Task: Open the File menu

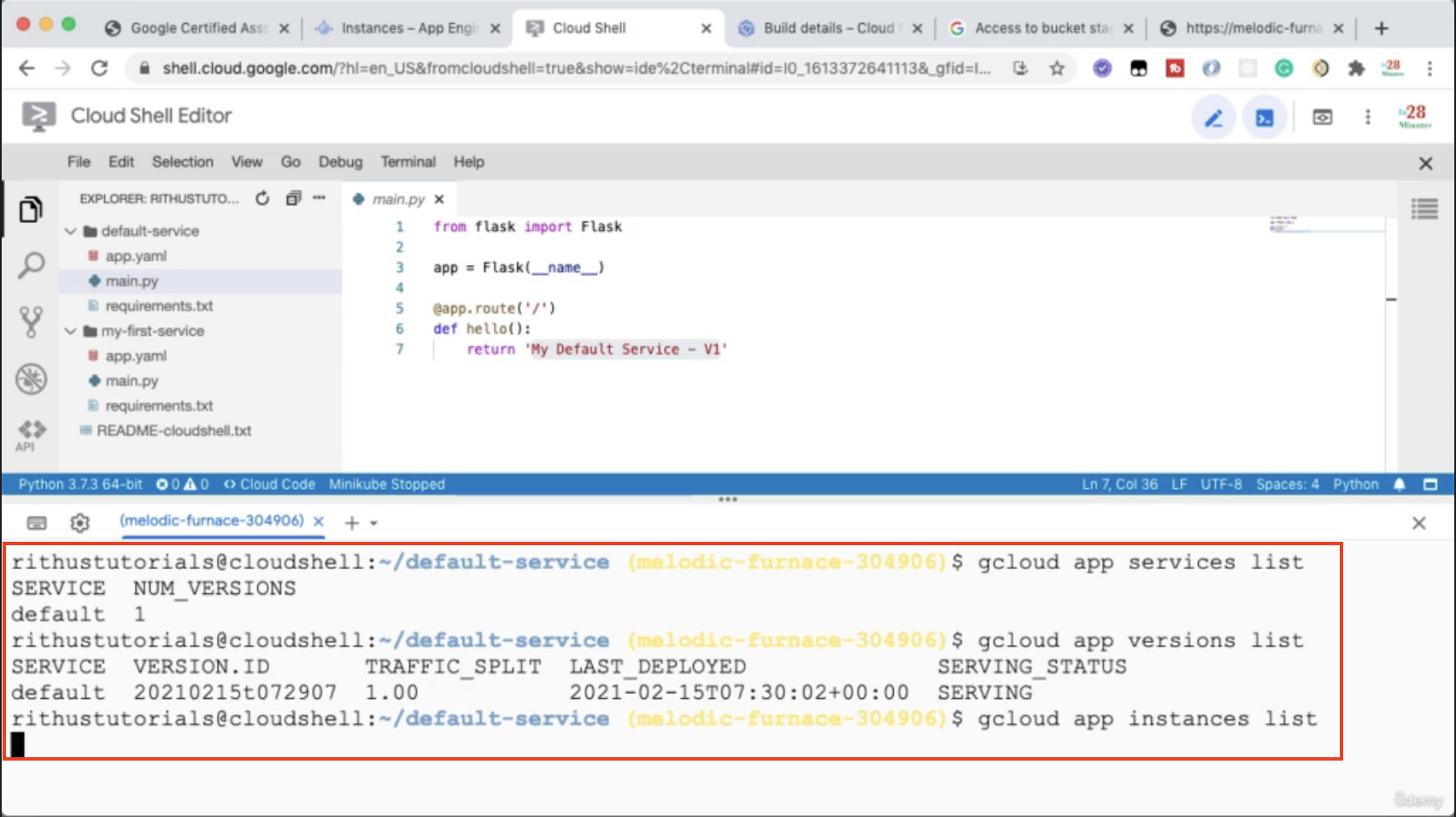Action: pos(79,162)
